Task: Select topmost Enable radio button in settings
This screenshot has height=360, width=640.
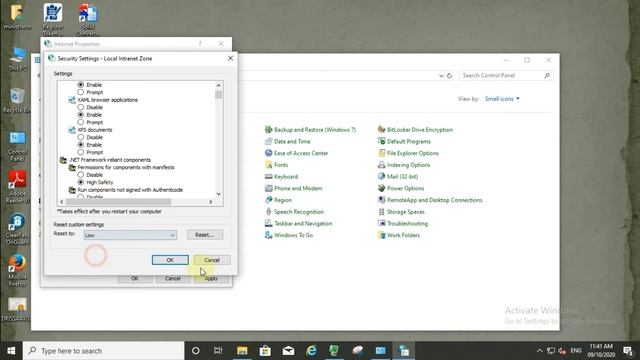Action: [x=80, y=84]
